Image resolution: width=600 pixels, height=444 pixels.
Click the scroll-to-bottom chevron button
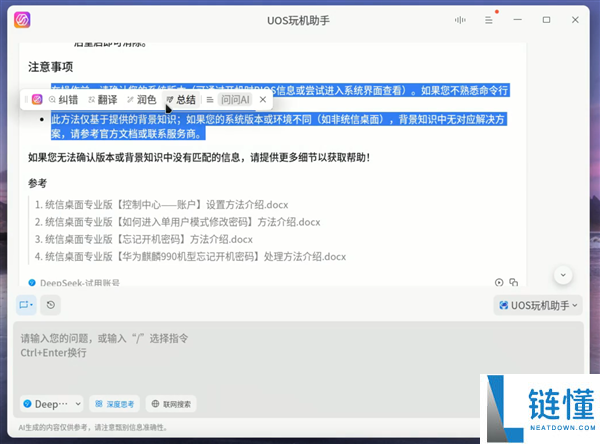pyautogui.click(x=563, y=275)
